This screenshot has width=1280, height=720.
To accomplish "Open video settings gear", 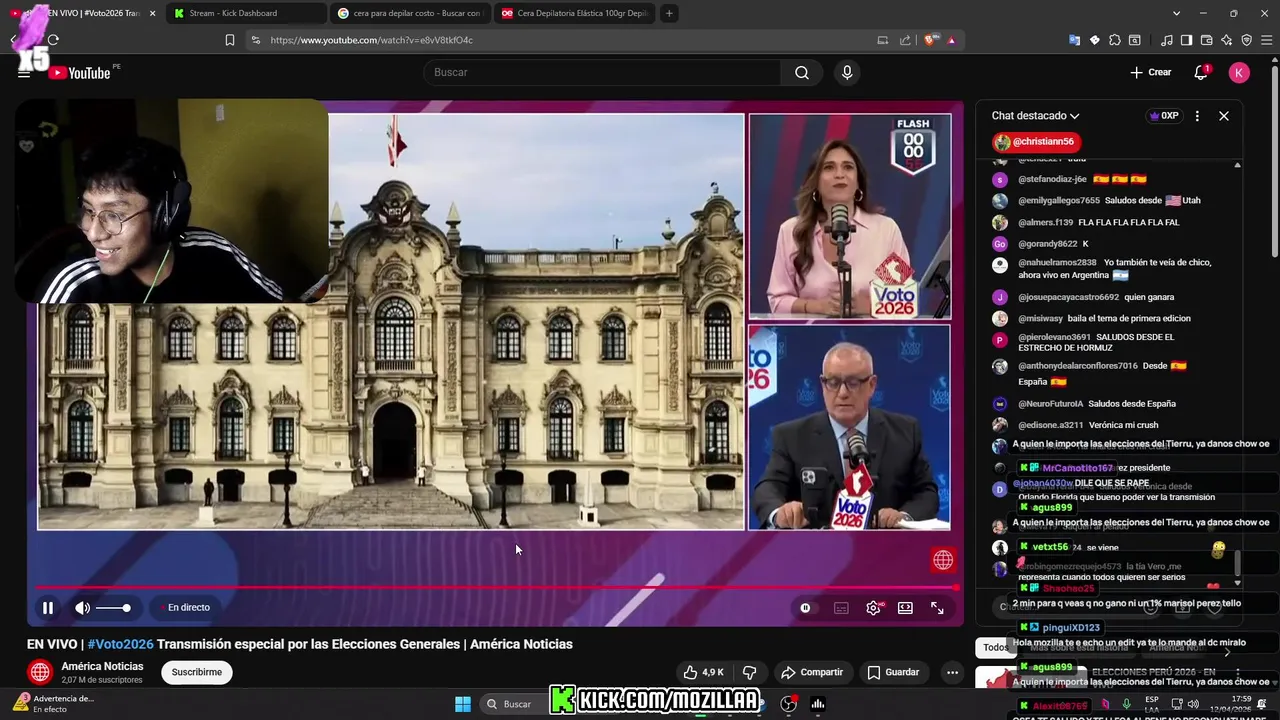I will [873, 608].
